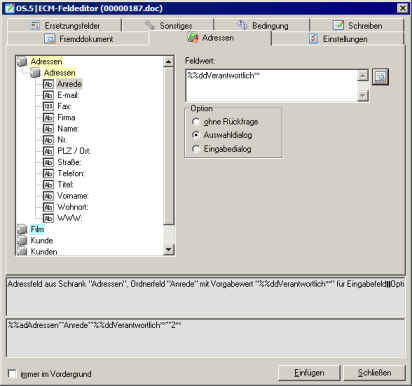Select the Name tree entry

(x=68, y=129)
